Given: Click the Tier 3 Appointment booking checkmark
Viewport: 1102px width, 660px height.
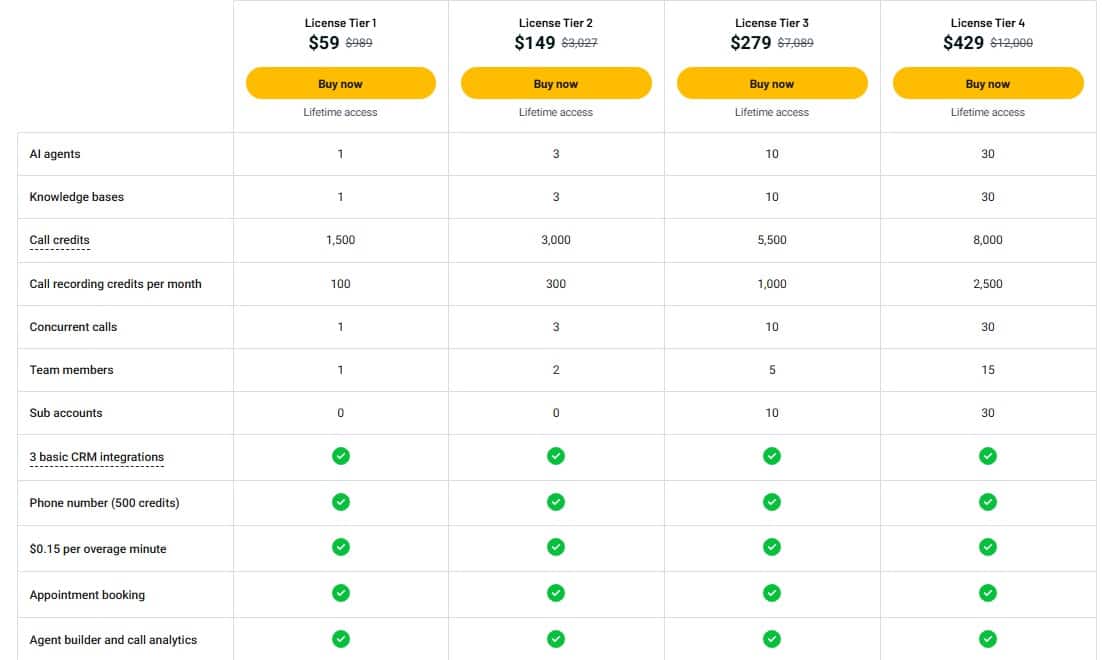Looking at the screenshot, I should (x=772, y=593).
